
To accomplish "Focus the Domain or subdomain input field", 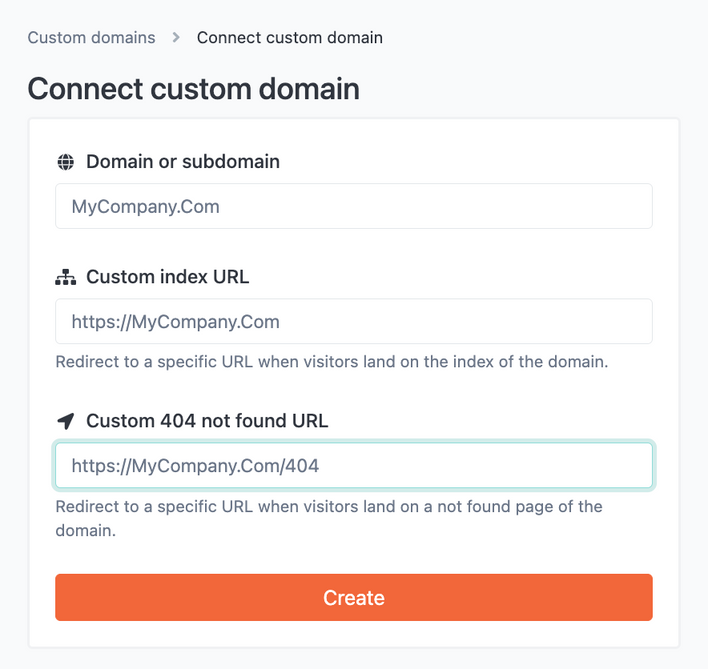I will tap(354, 206).
